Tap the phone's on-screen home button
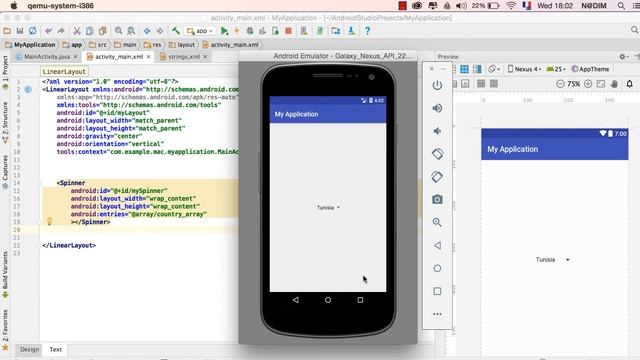Viewport: 640px width, 360px height. [328, 300]
